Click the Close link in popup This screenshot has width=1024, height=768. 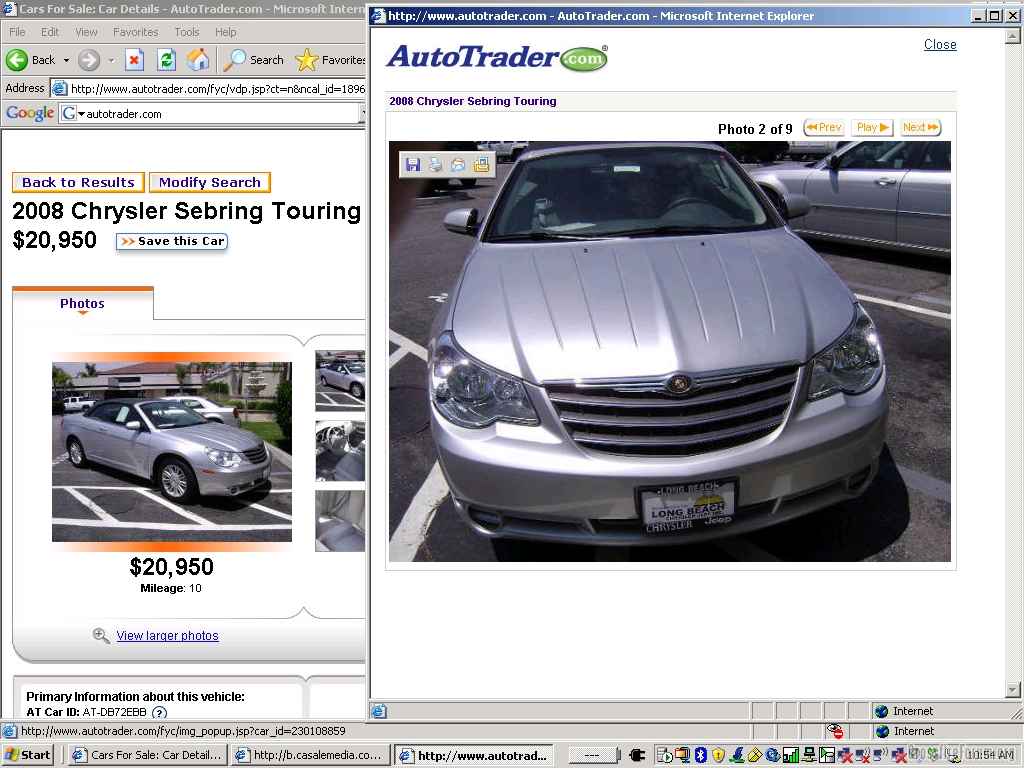[x=940, y=44]
